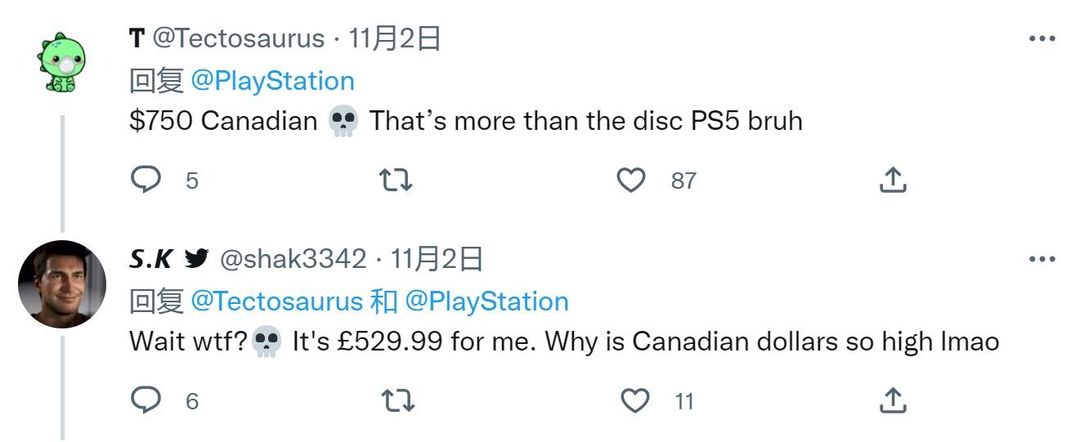Viewport: 1080px width, 442px height.
Task: Follow the @PlayStation mention in first tweet
Action: point(272,81)
